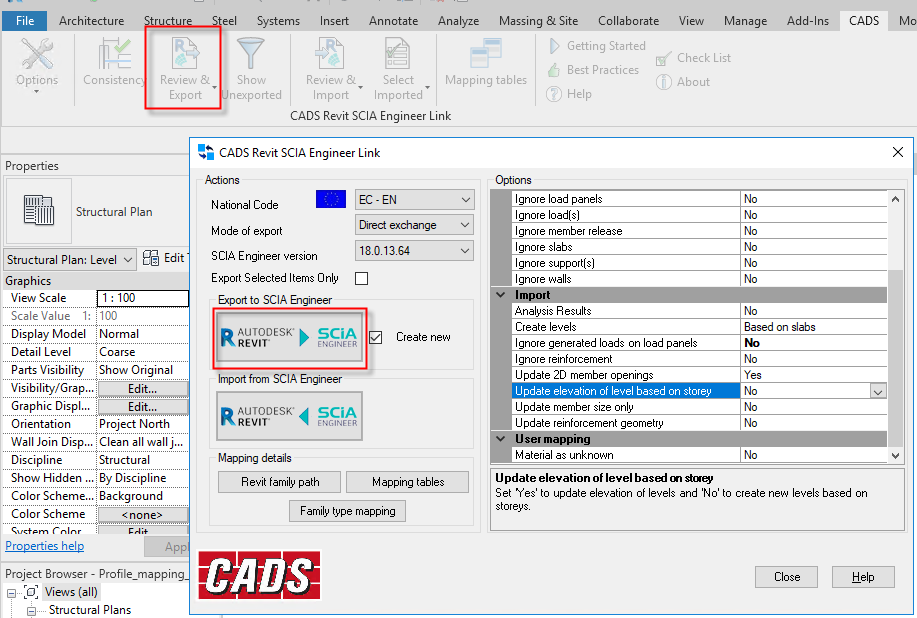Open the Properties help link
917x618 pixels.
pyautogui.click(x=44, y=546)
